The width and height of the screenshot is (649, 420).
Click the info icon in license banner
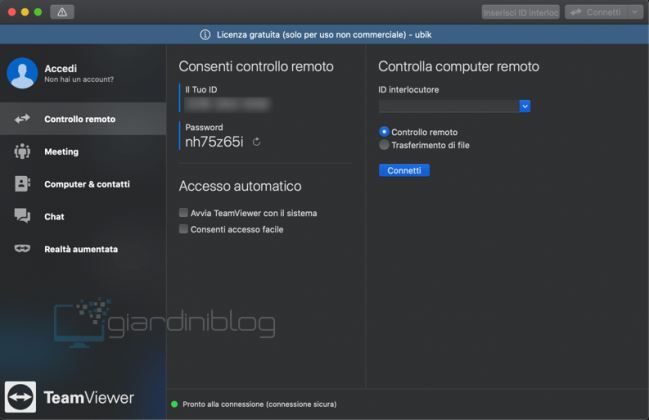(205, 35)
